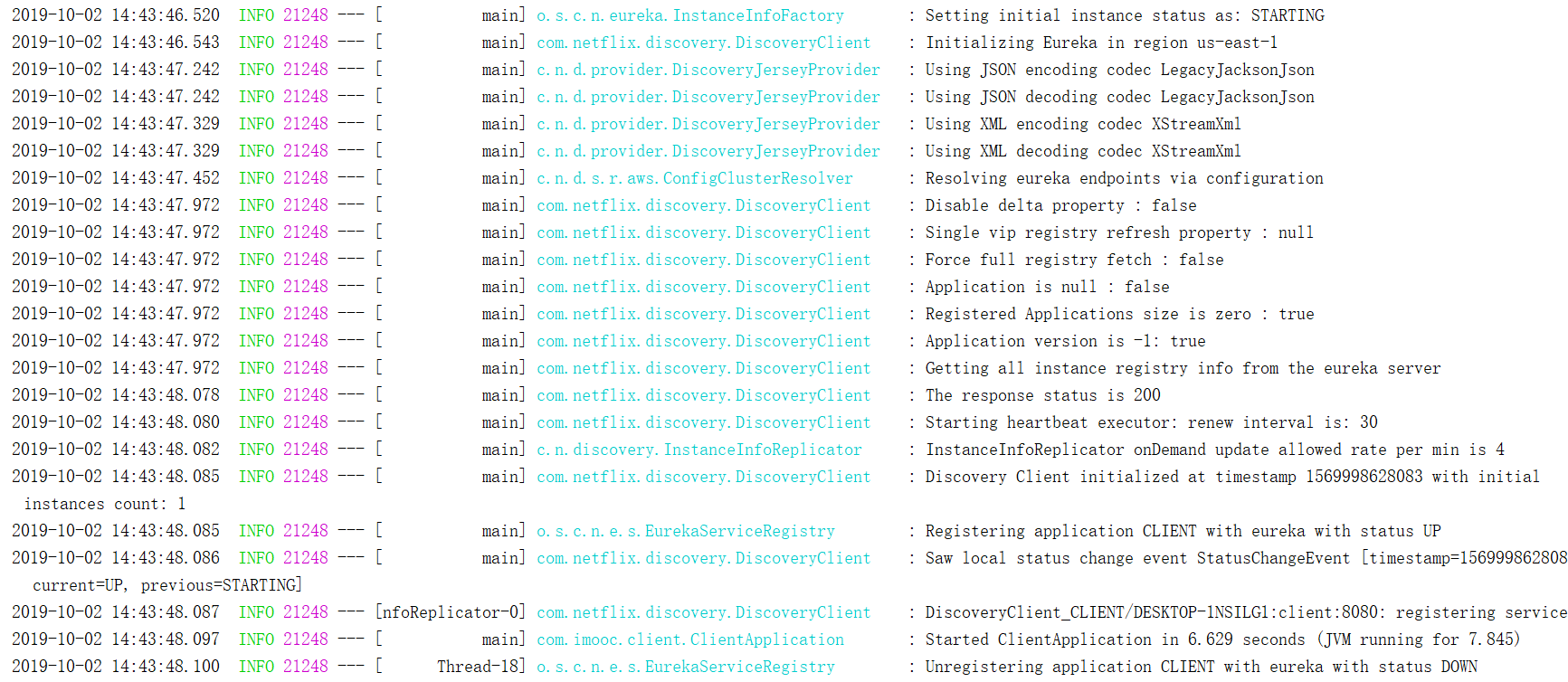Viewport: 1568px width, 682px height.
Task: Click 'Disable delta property : false' message
Action: point(1060,205)
